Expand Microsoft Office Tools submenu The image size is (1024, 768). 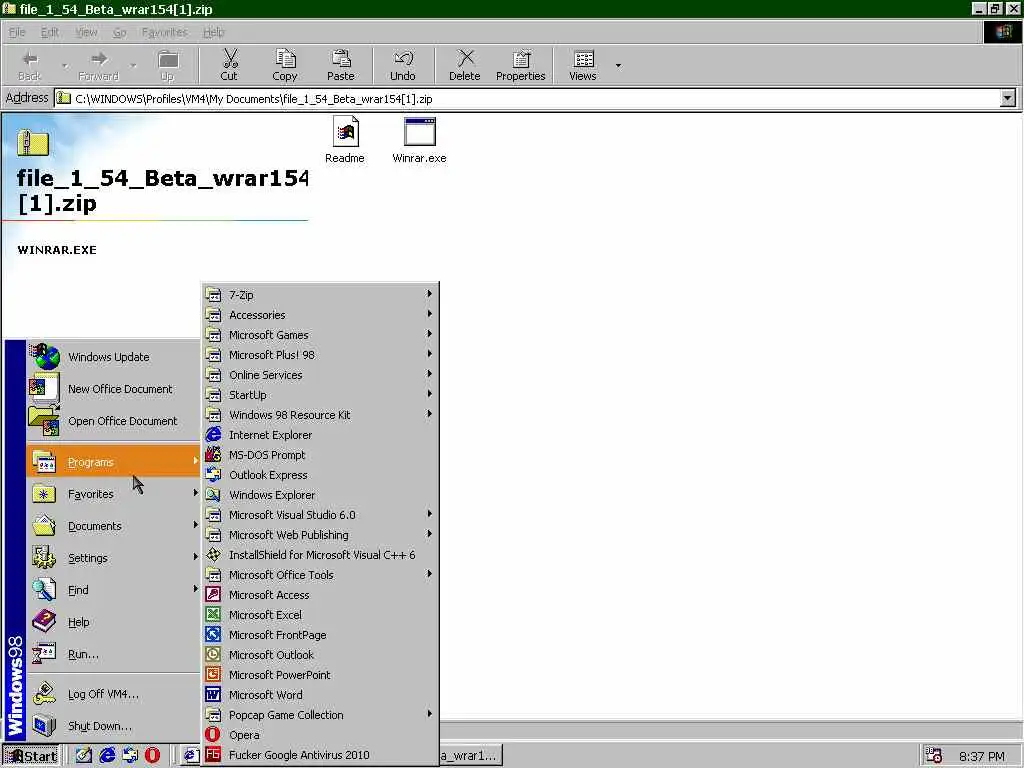tap(320, 575)
